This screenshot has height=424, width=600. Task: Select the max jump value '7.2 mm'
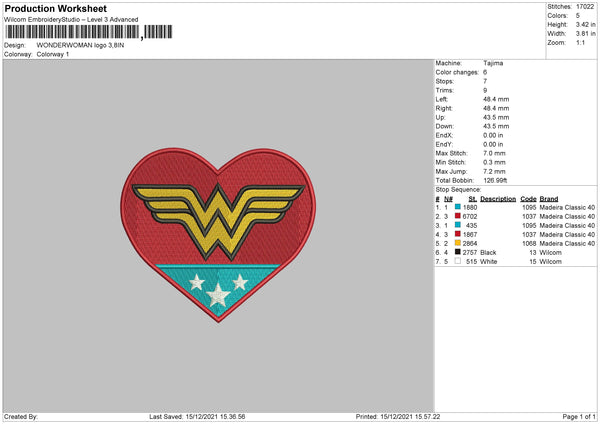click(494, 171)
